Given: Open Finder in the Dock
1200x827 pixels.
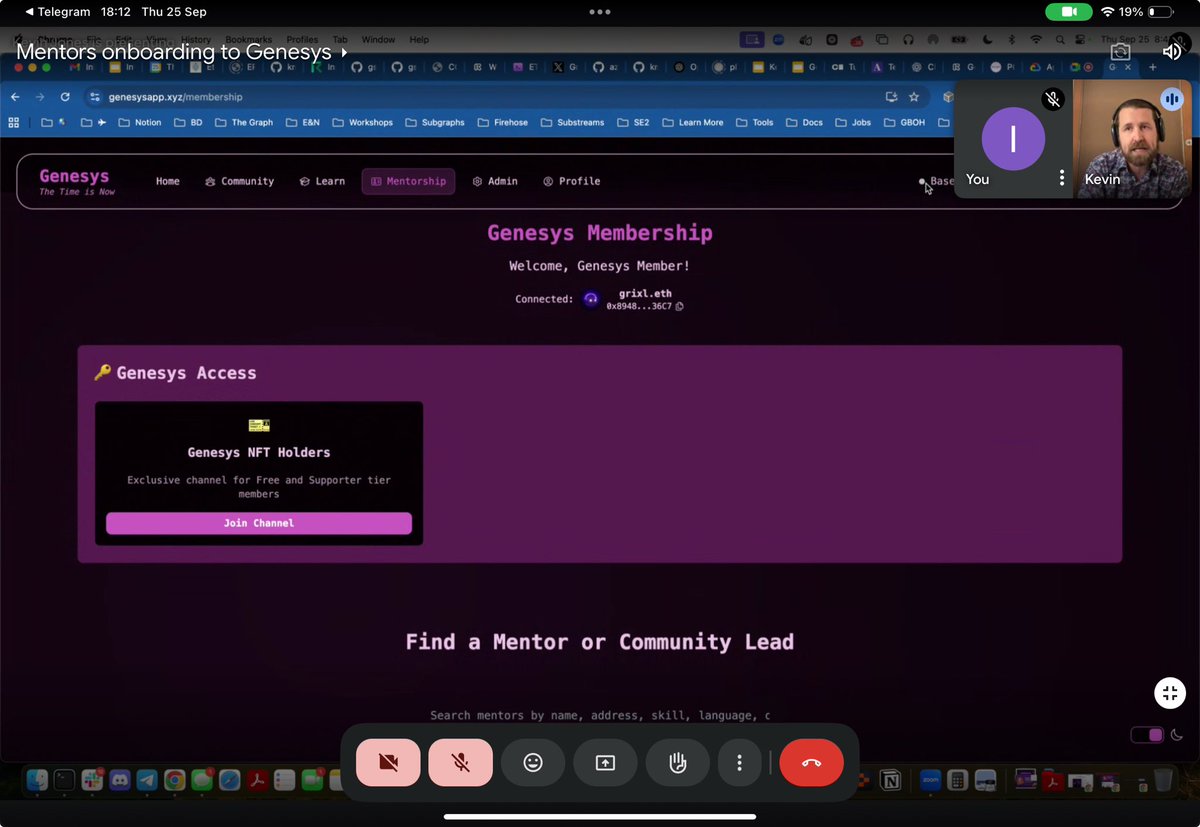Looking at the screenshot, I should pos(37,779).
